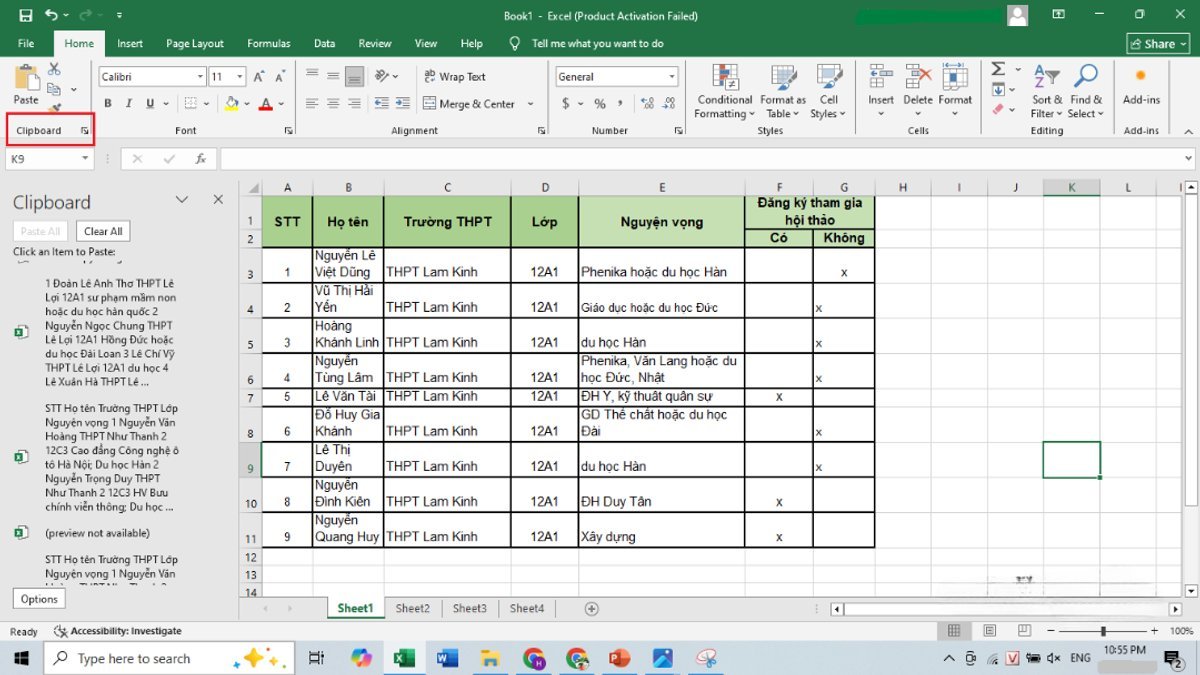Open the File menu
This screenshot has width=1200, height=675.
tap(26, 44)
